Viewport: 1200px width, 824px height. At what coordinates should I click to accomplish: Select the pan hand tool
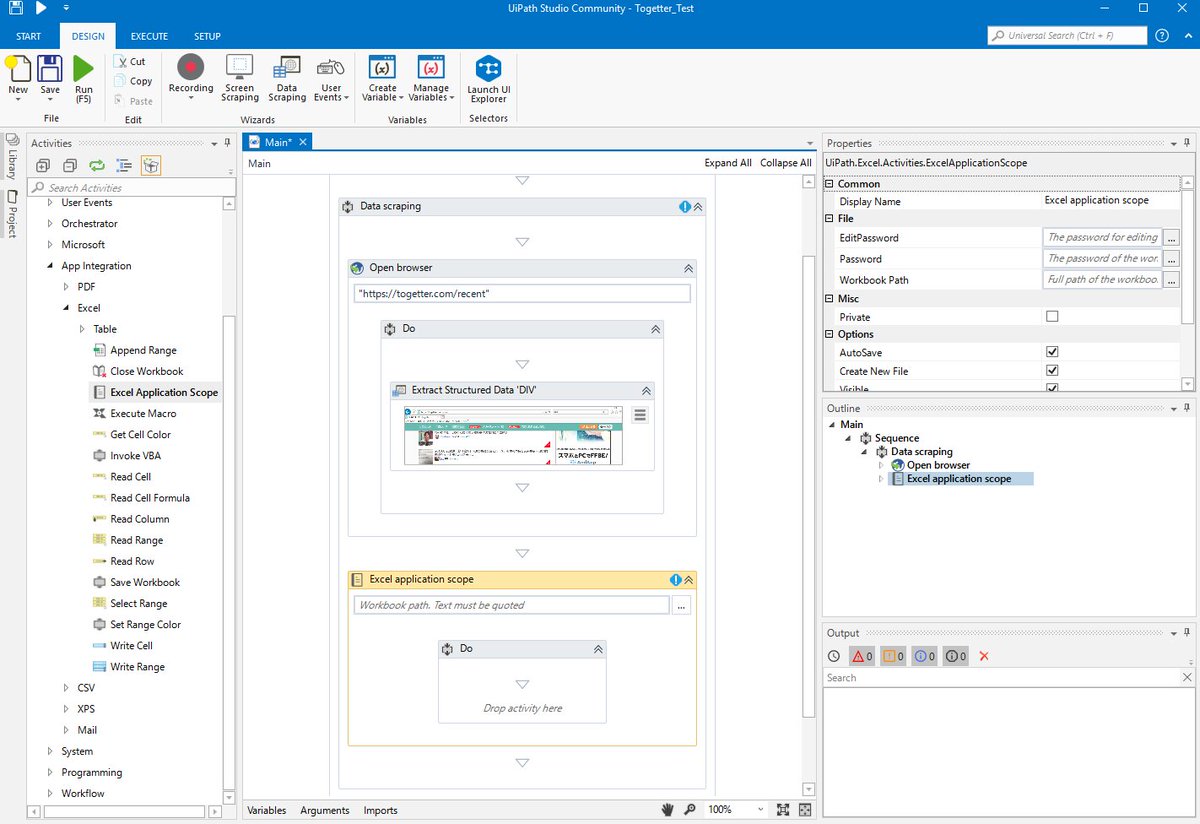pyautogui.click(x=668, y=809)
